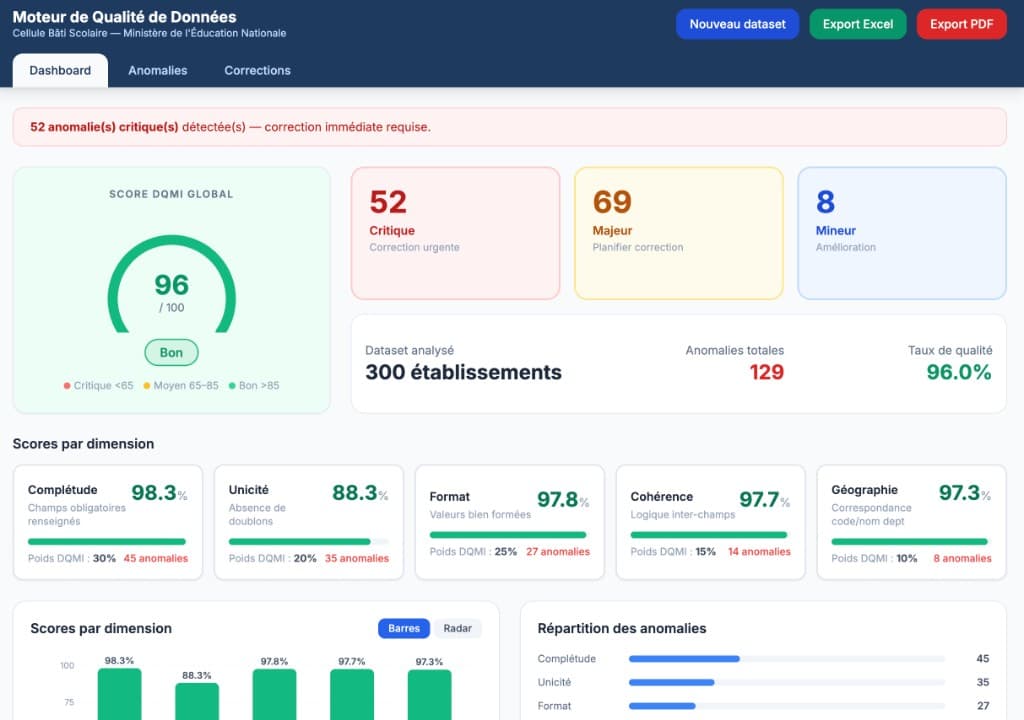
Task: Export the dashboard to PDF
Action: point(961,23)
